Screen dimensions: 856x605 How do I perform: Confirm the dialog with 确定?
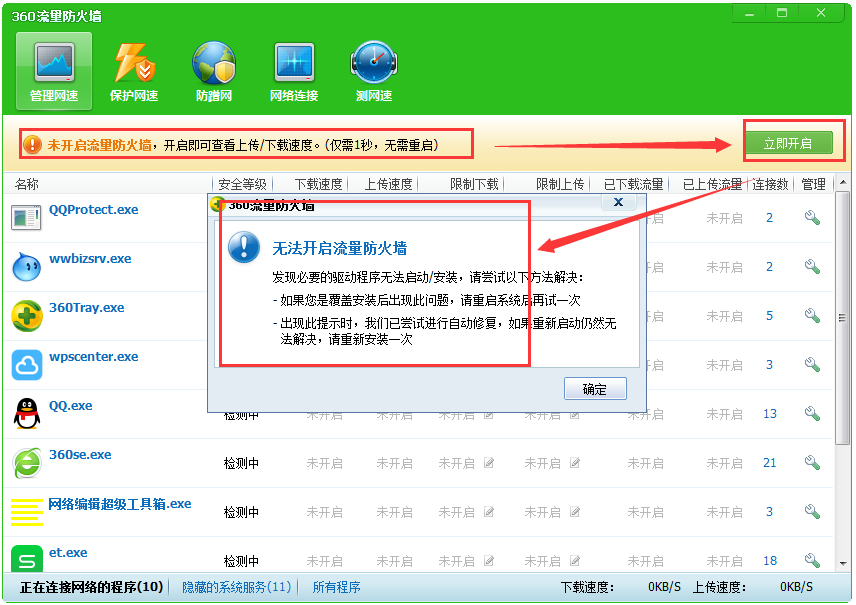(x=595, y=389)
